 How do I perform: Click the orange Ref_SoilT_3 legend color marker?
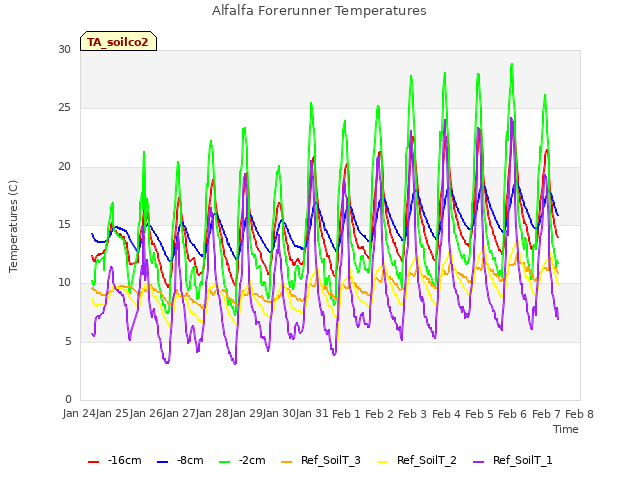(287, 462)
